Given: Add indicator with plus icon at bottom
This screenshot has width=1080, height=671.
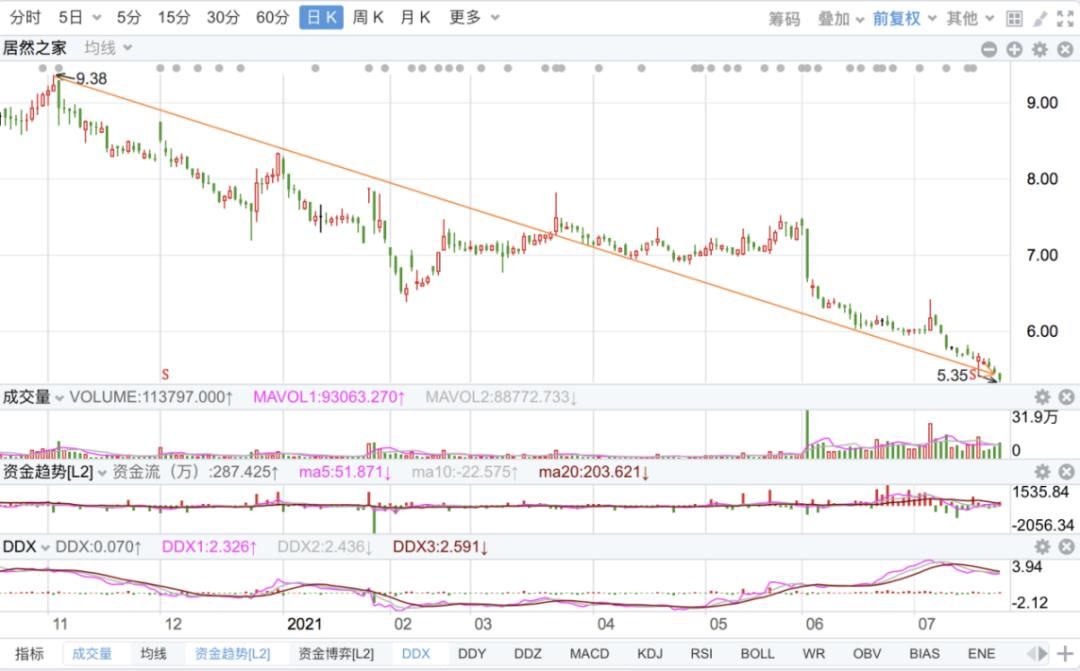Looking at the screenshot, I should (1065, 653).
